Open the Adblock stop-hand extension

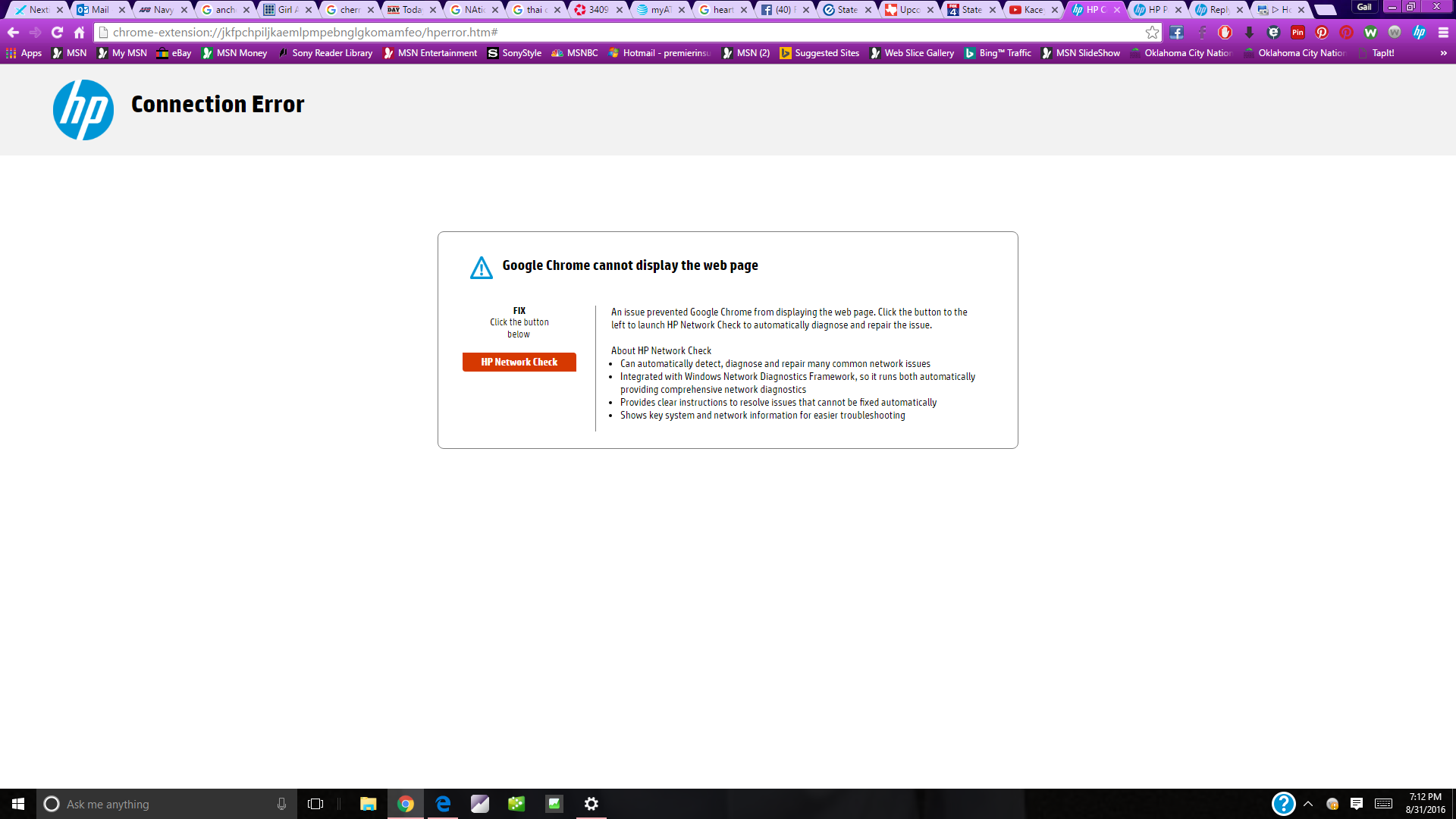coord(1225,33)
